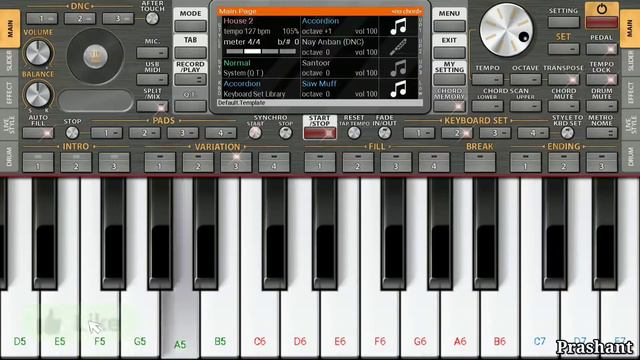Image resolution: width=640 pixels, height=360 pixels.
Task: Toggle the Tempo Lock button
Action: (602, 79)
